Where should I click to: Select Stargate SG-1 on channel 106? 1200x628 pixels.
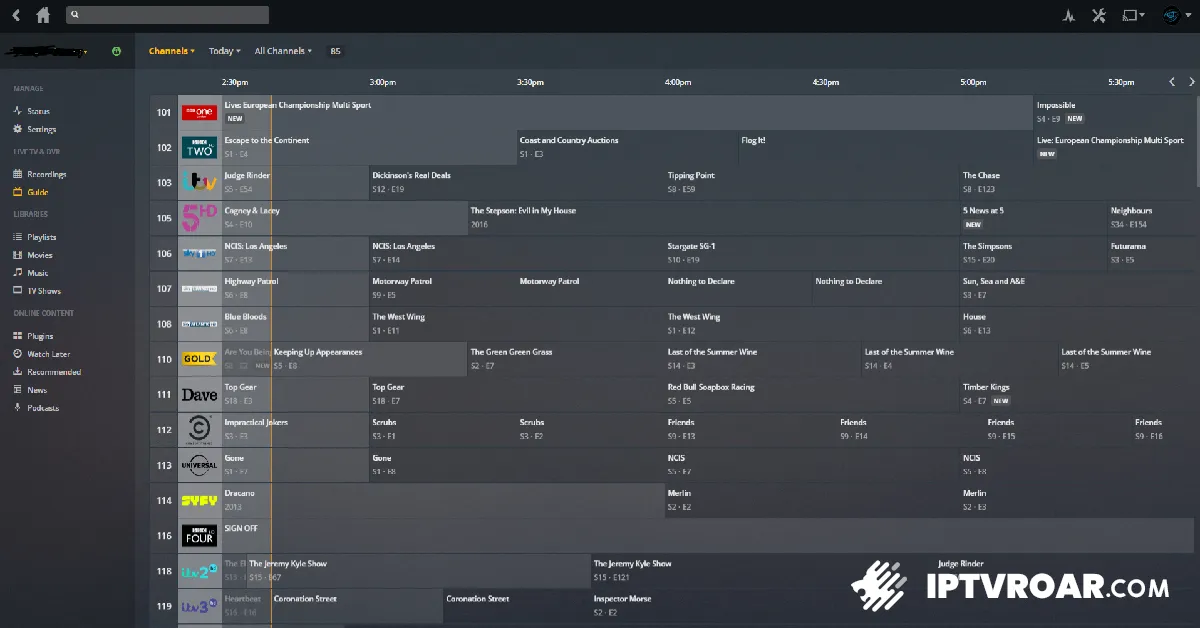point(811,253)
